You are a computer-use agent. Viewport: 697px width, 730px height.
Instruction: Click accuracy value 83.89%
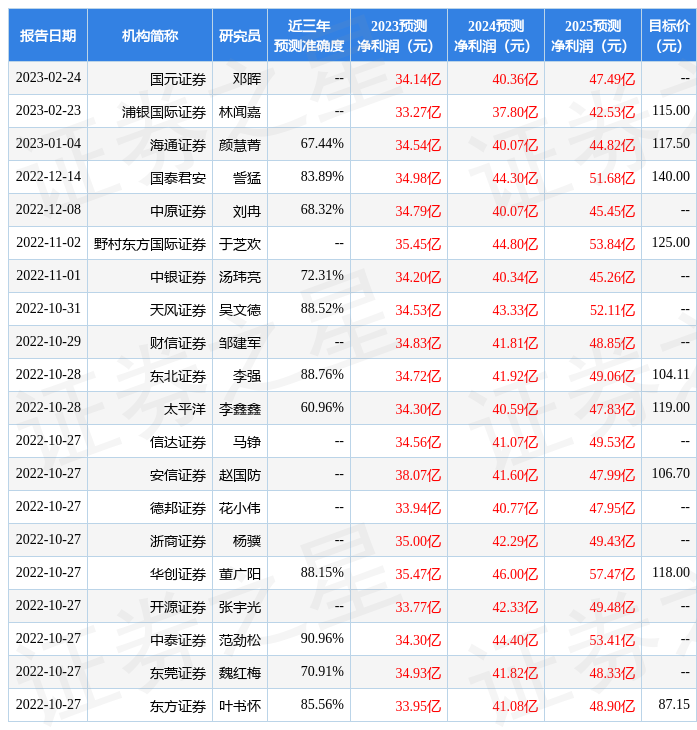322,176
